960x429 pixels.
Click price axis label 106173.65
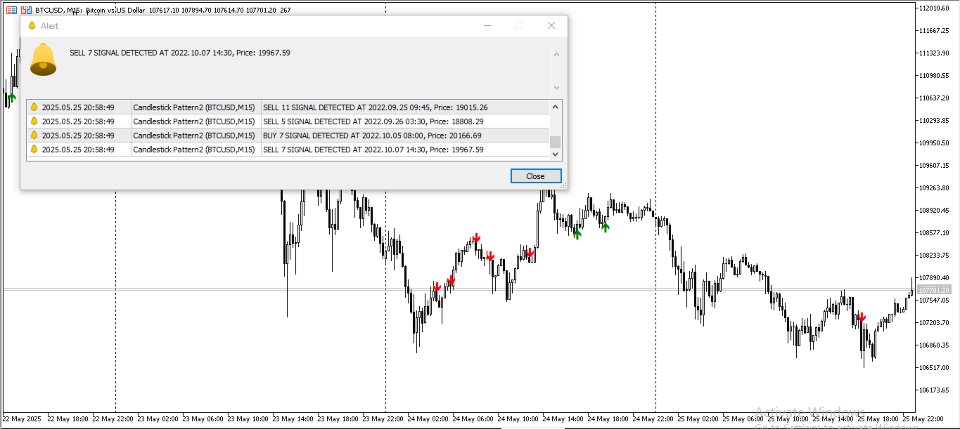coord(935,390)
